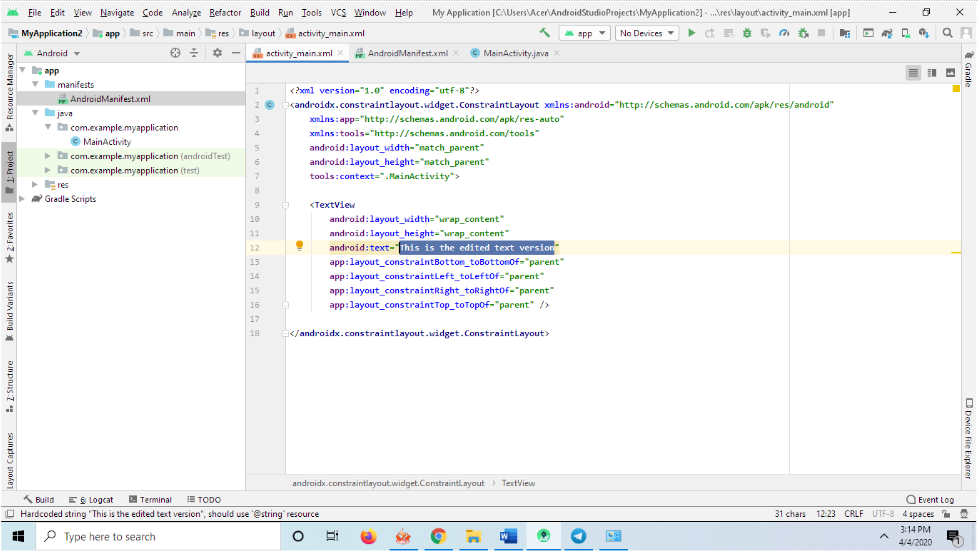Open the Event Log button
This screenshot has width=978, height=551.
(930, 499)
